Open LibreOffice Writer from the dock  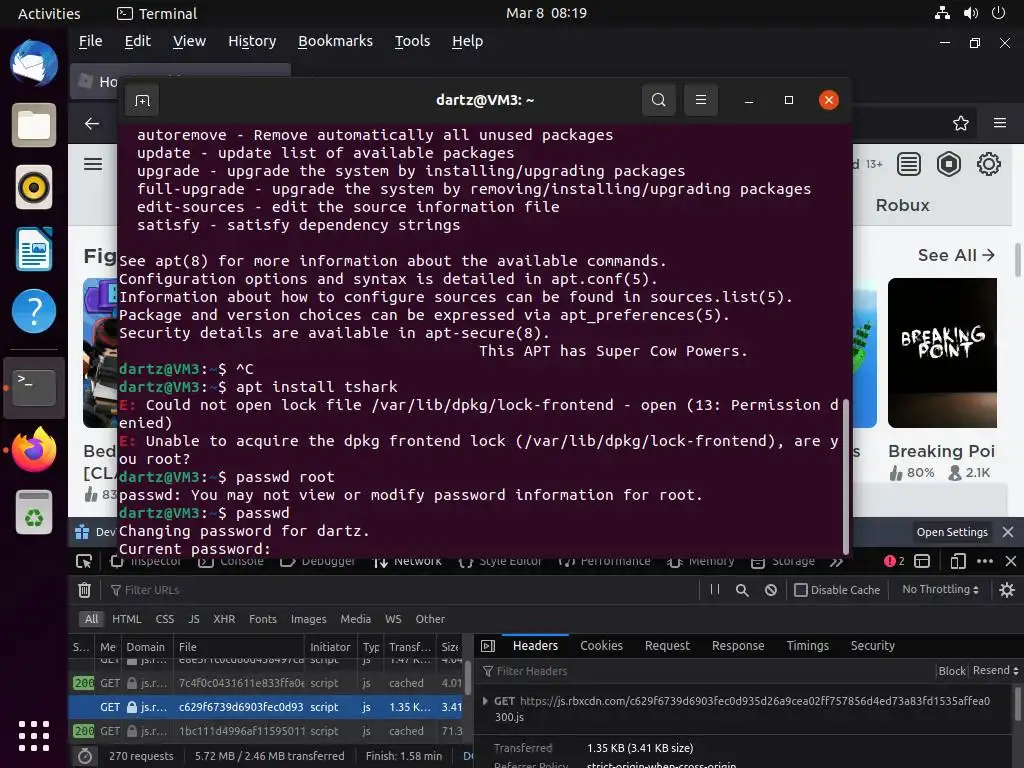pyautogui.click(x=34, y=249)
